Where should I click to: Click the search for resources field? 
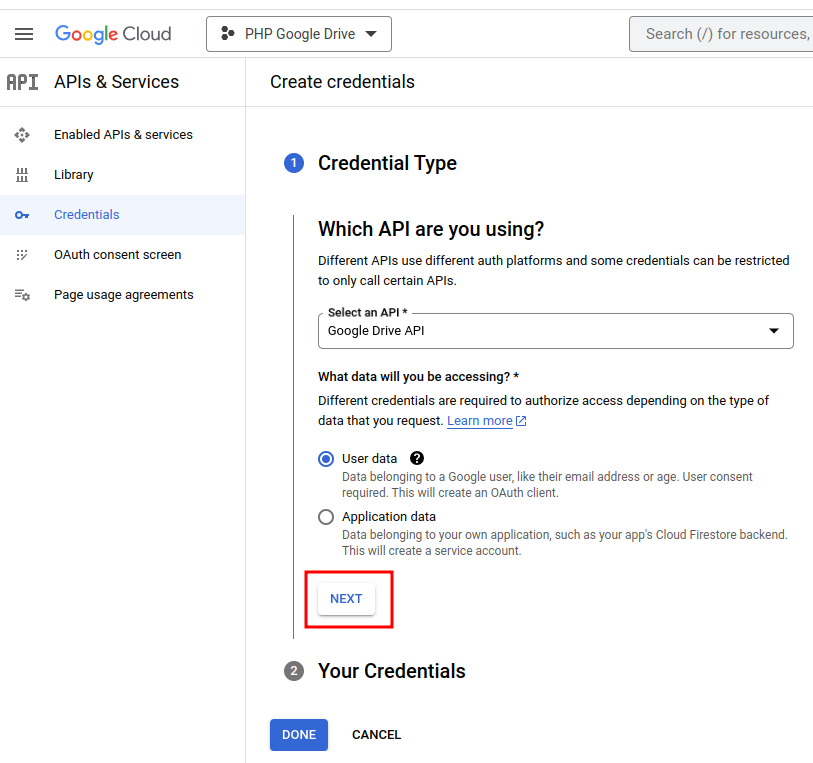tap(725, 34)
